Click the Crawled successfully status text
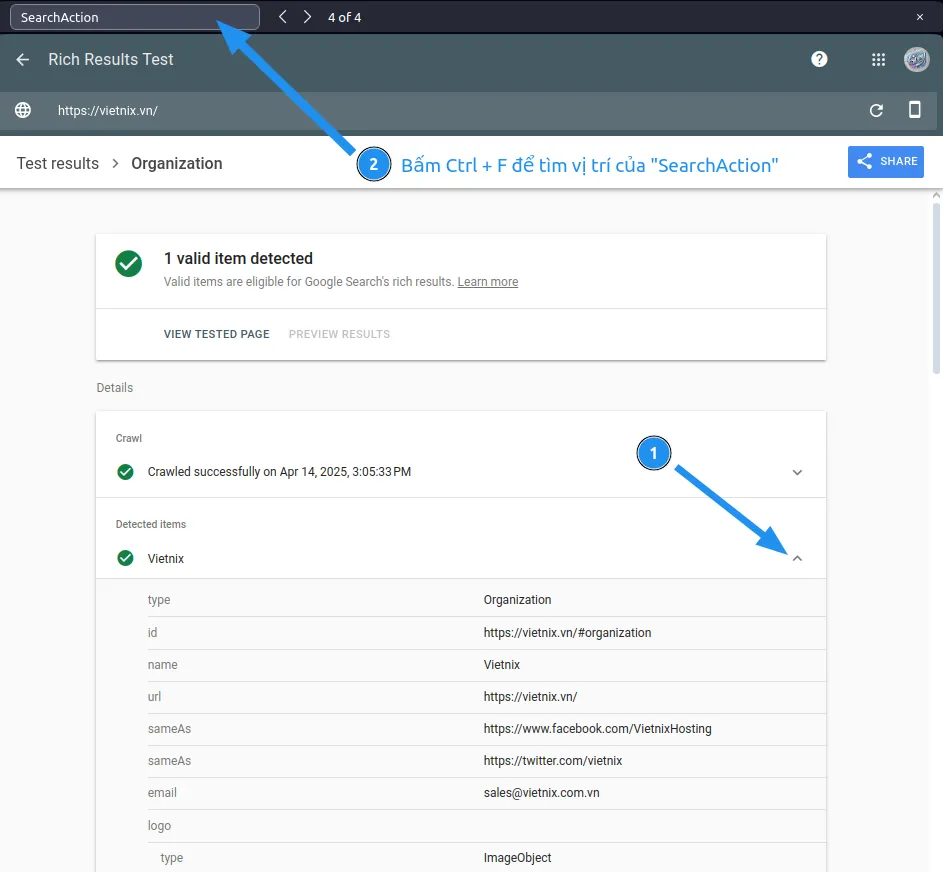Image resolution: width=943 pixels, height=872 pixels. coord(279,471)
